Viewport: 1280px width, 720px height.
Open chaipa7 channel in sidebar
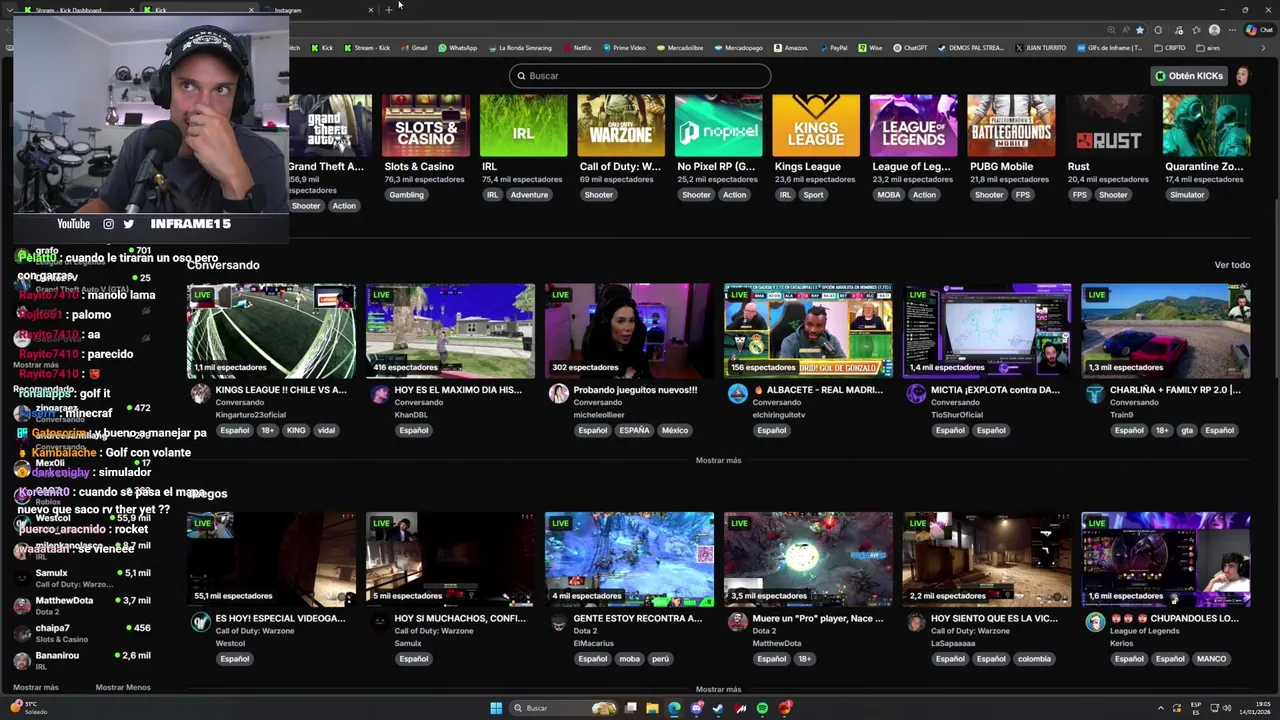pyautogui.click(x=82, y=633)
